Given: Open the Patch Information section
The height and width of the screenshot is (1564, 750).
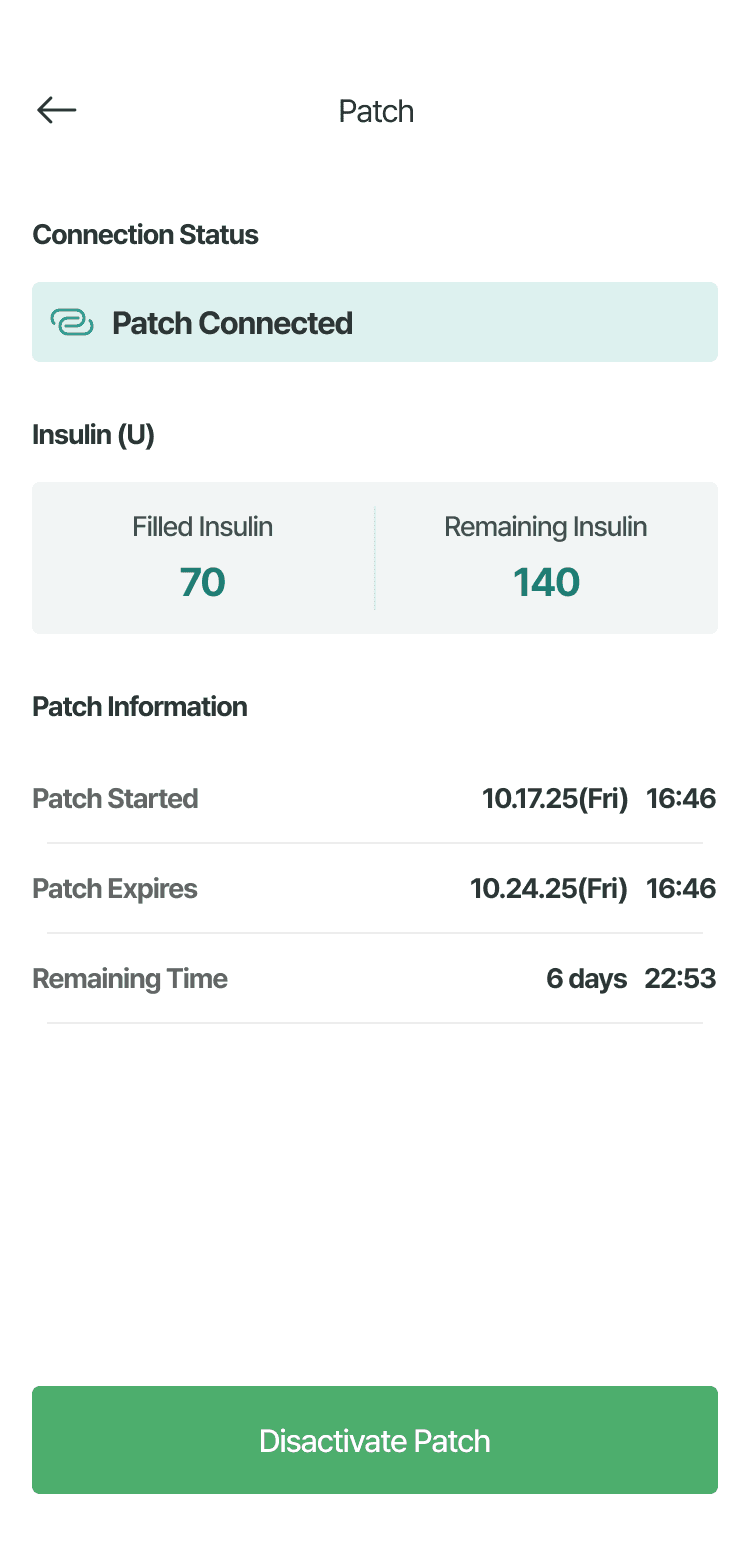Looking at the screenshot, I should tap(140, 706).
